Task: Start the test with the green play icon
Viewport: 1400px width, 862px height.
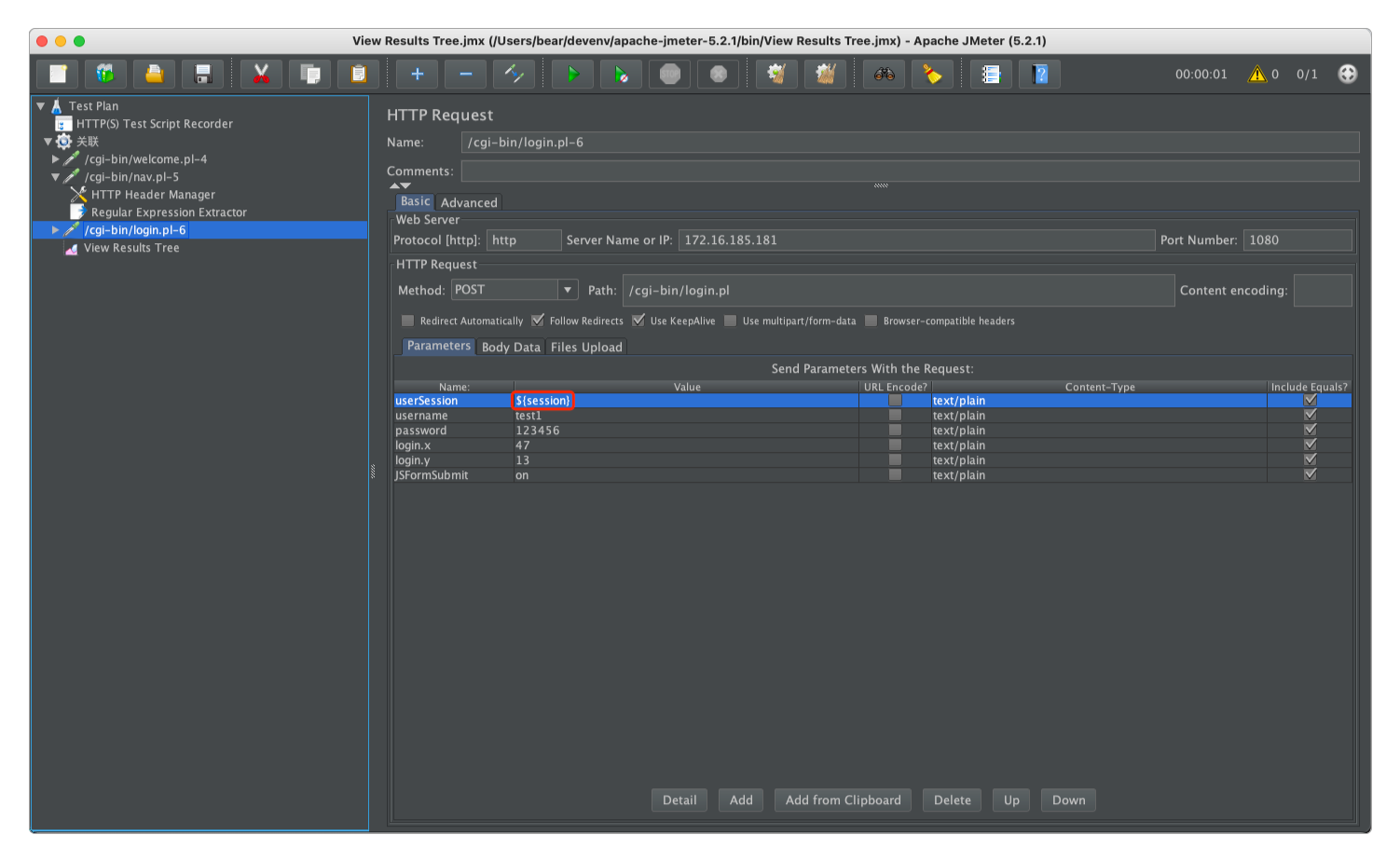Action: tap(573, 75)
